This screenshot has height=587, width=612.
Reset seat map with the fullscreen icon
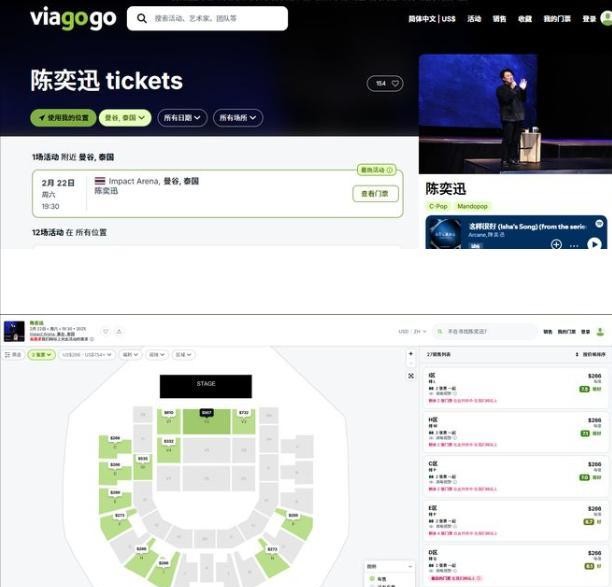point(411,376)
